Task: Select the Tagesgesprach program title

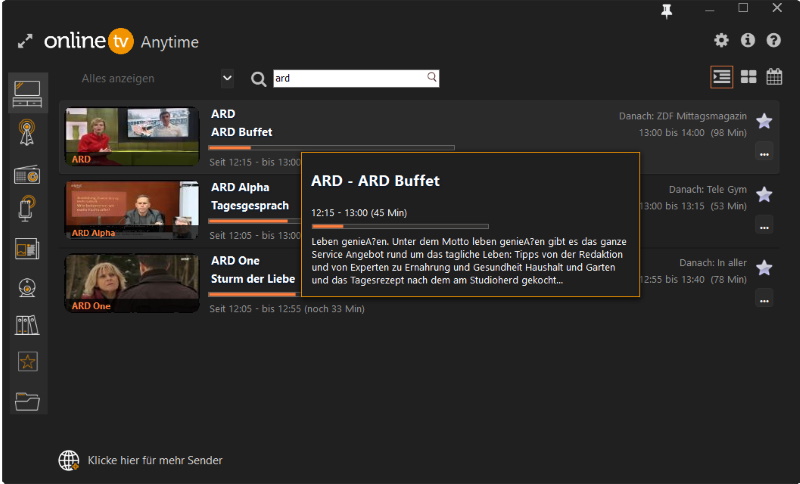Action: (250, 206)
